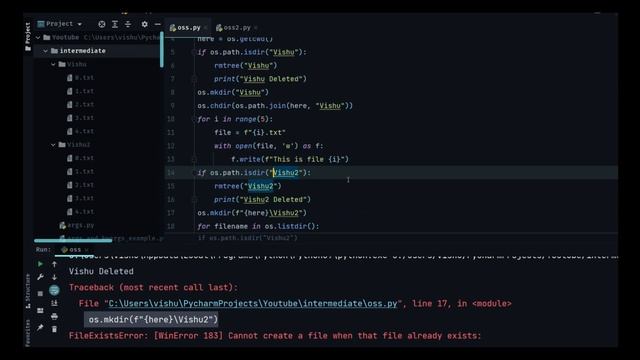The height and width of the screenshot is (360, 640).
Task: Click the 'Vishu Deleted' console output
Action: coord(101,271)
